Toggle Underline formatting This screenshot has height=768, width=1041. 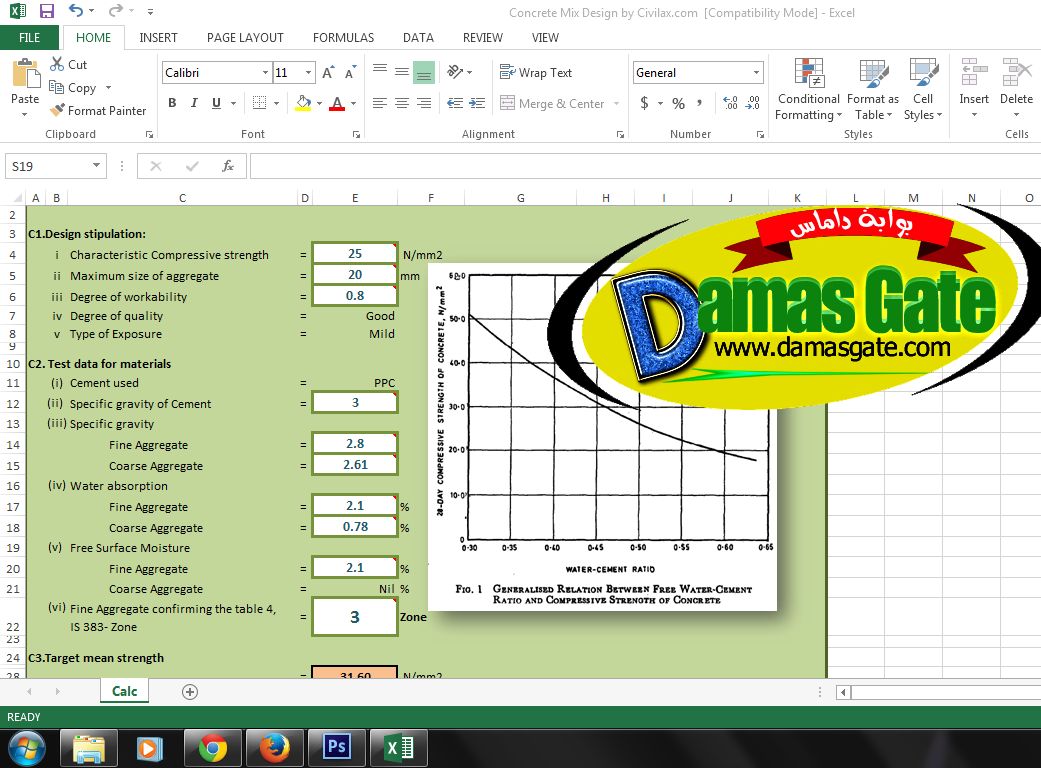pyautogui.click(x=216, y=103)
